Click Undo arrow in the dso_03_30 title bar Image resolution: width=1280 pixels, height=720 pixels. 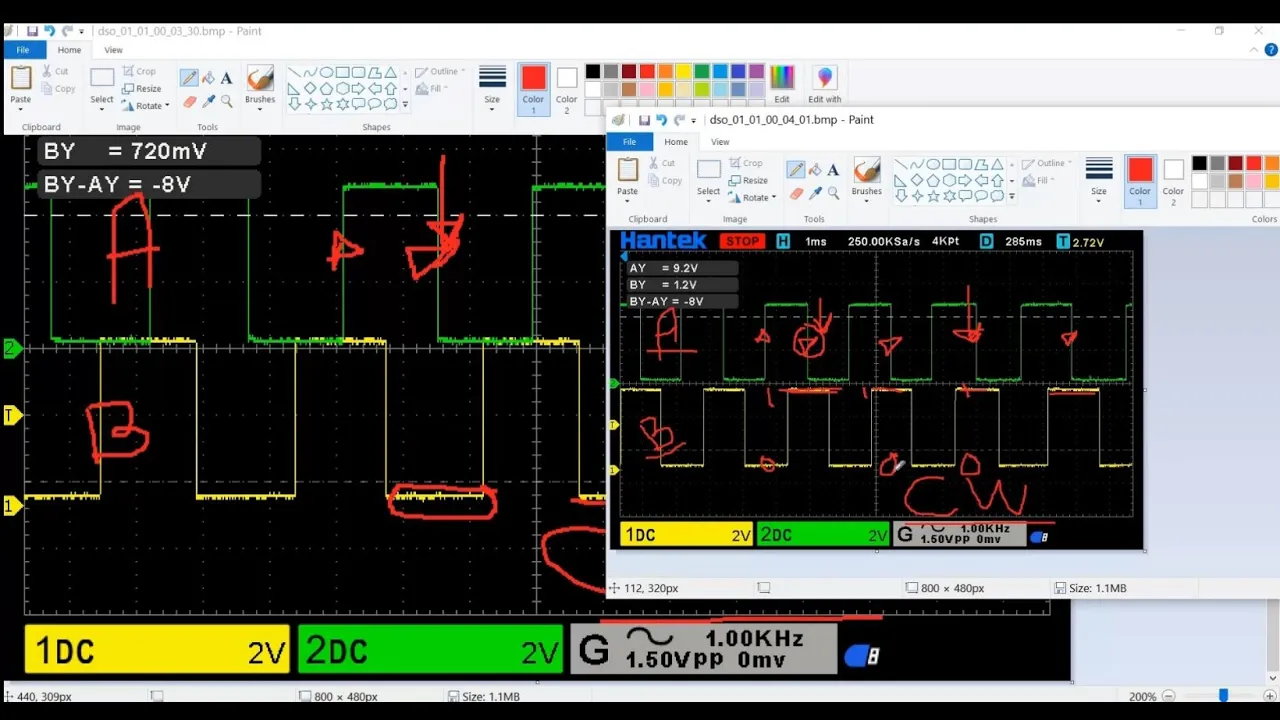coord(49,31)
